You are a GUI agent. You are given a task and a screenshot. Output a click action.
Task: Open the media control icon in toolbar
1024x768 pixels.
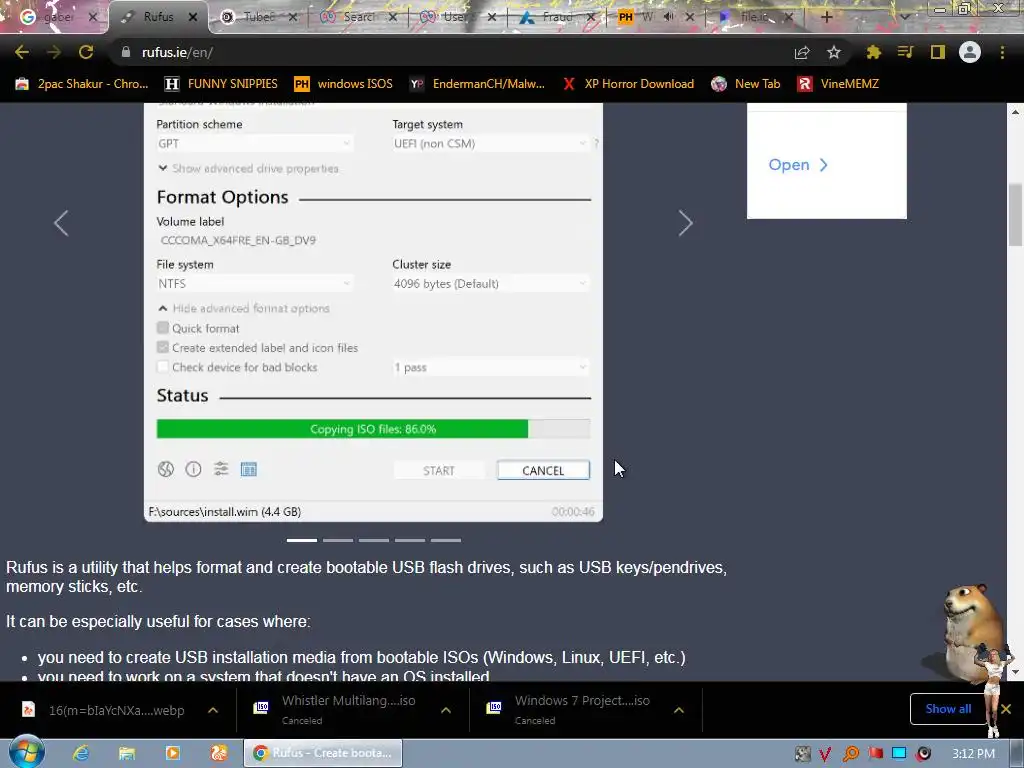[x=905, y=52]
